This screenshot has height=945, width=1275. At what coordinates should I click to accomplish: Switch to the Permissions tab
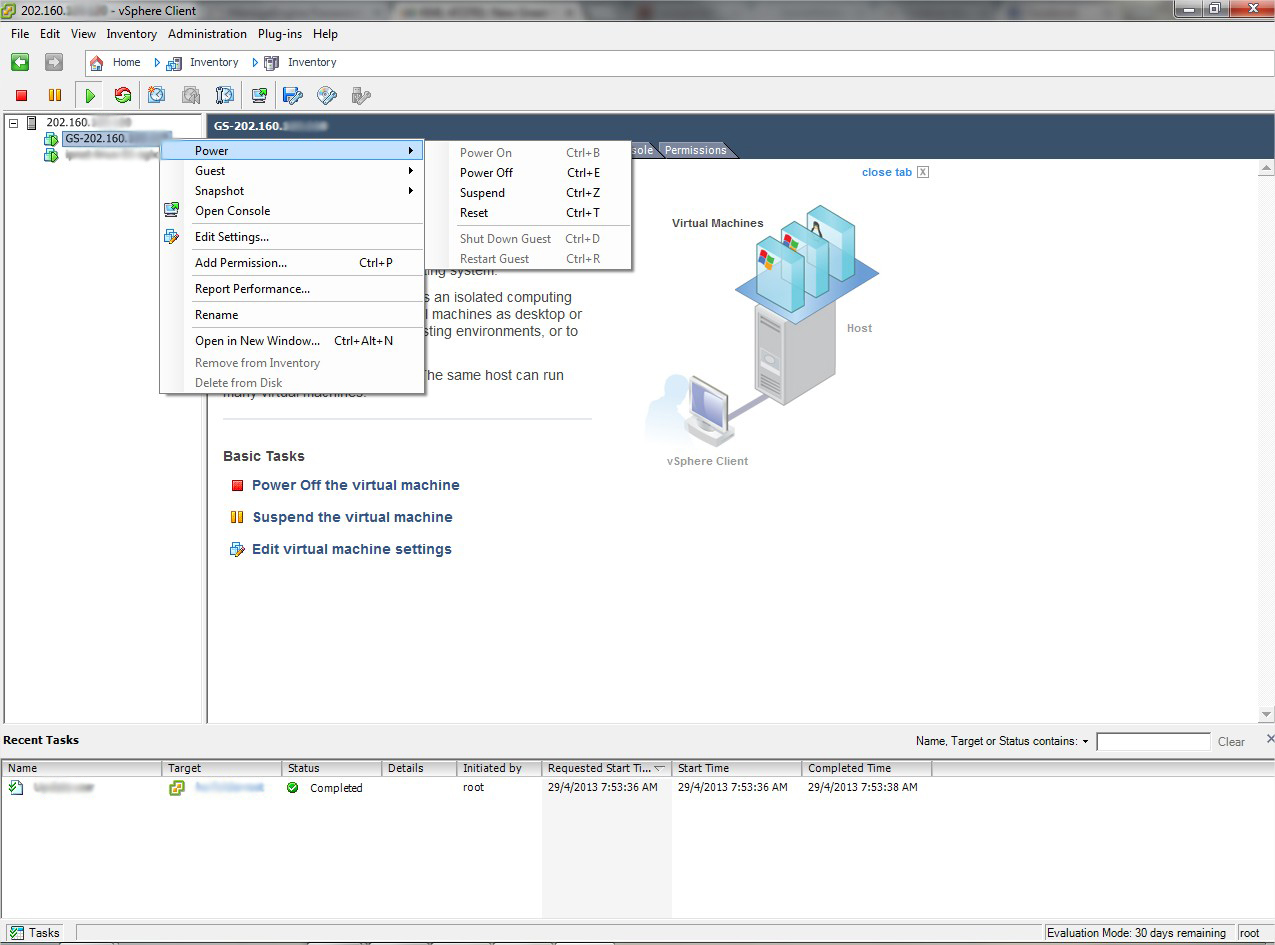(696, 150)
